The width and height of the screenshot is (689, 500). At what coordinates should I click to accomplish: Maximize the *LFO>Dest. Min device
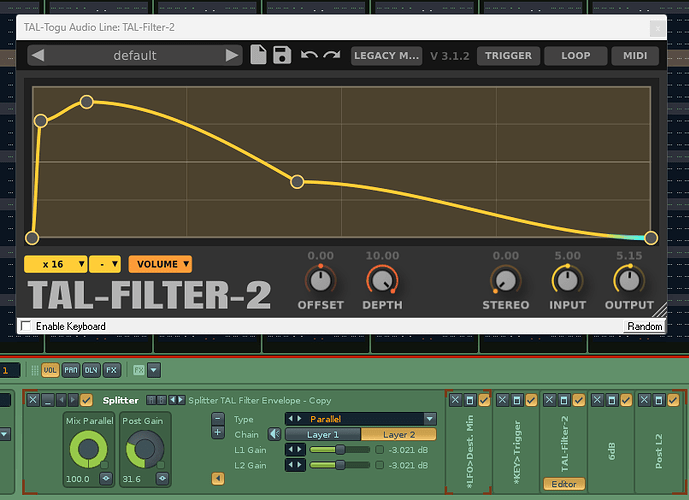(470, 400)
